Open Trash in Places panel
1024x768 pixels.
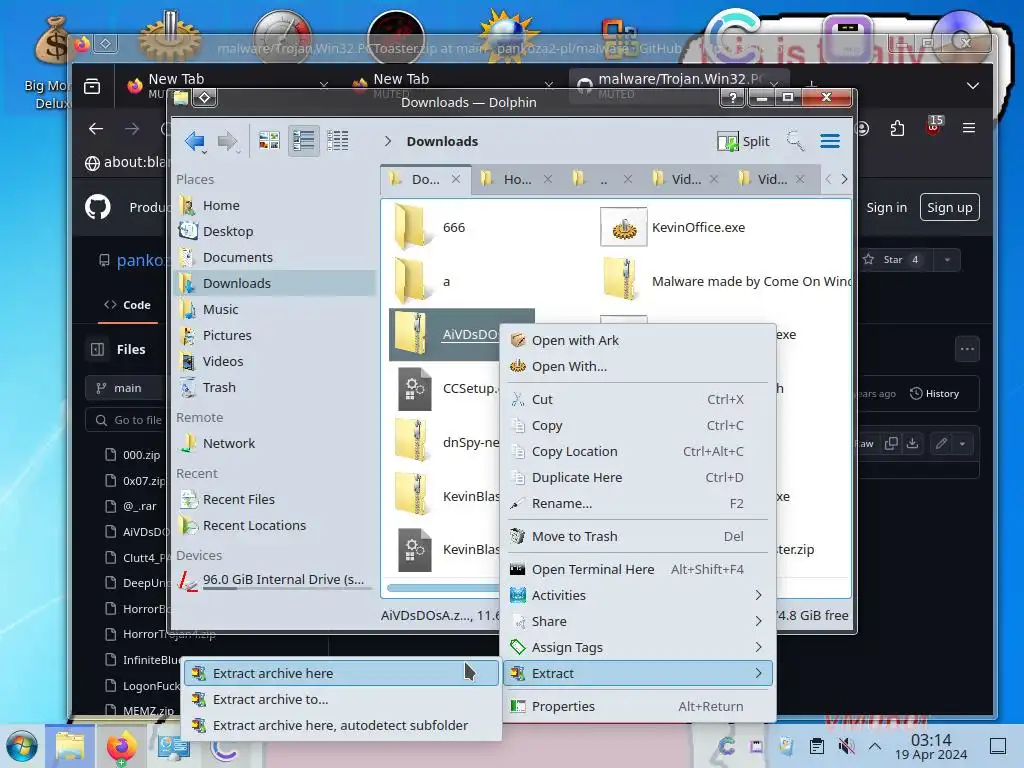[274, 387]
